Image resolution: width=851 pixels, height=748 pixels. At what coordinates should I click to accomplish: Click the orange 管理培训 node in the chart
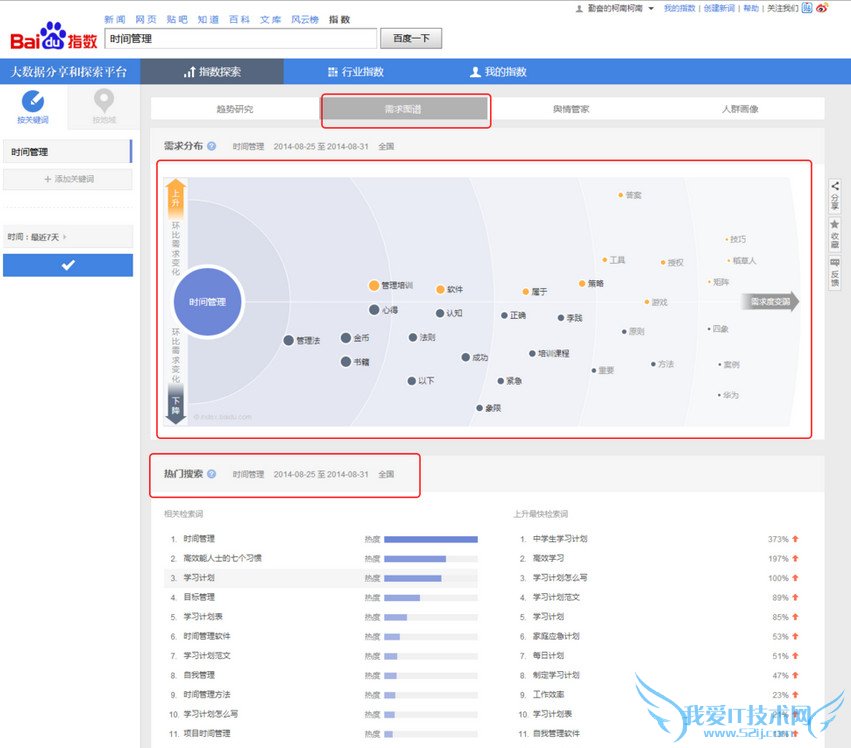(374, 286)
